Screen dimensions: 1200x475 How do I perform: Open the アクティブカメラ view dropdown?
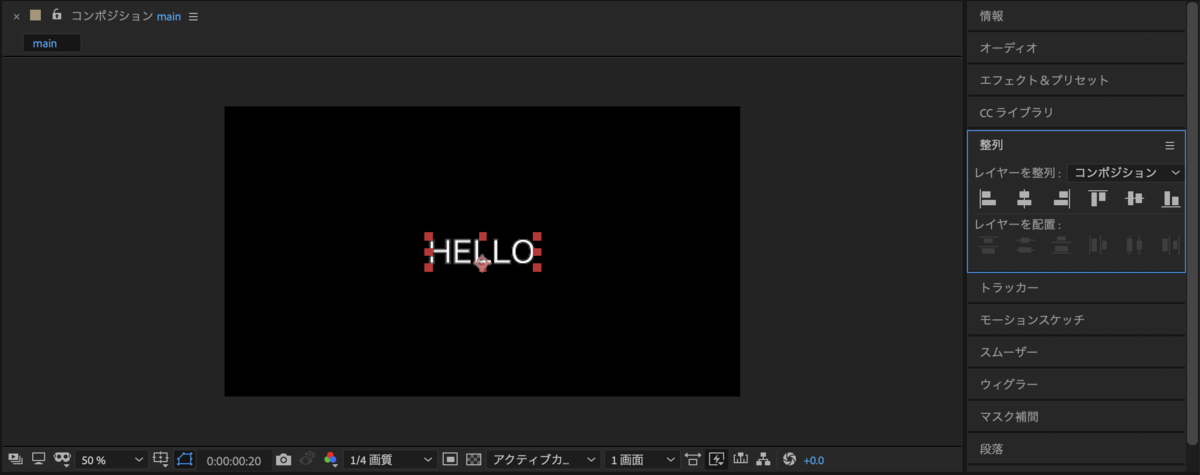(x=544, y=460)
